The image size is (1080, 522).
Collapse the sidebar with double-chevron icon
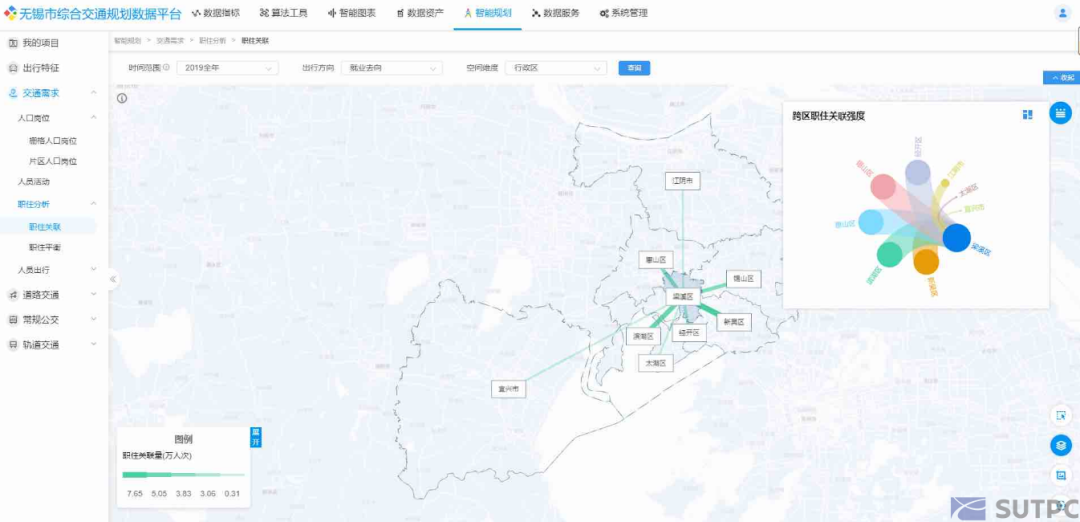(113, 279)
